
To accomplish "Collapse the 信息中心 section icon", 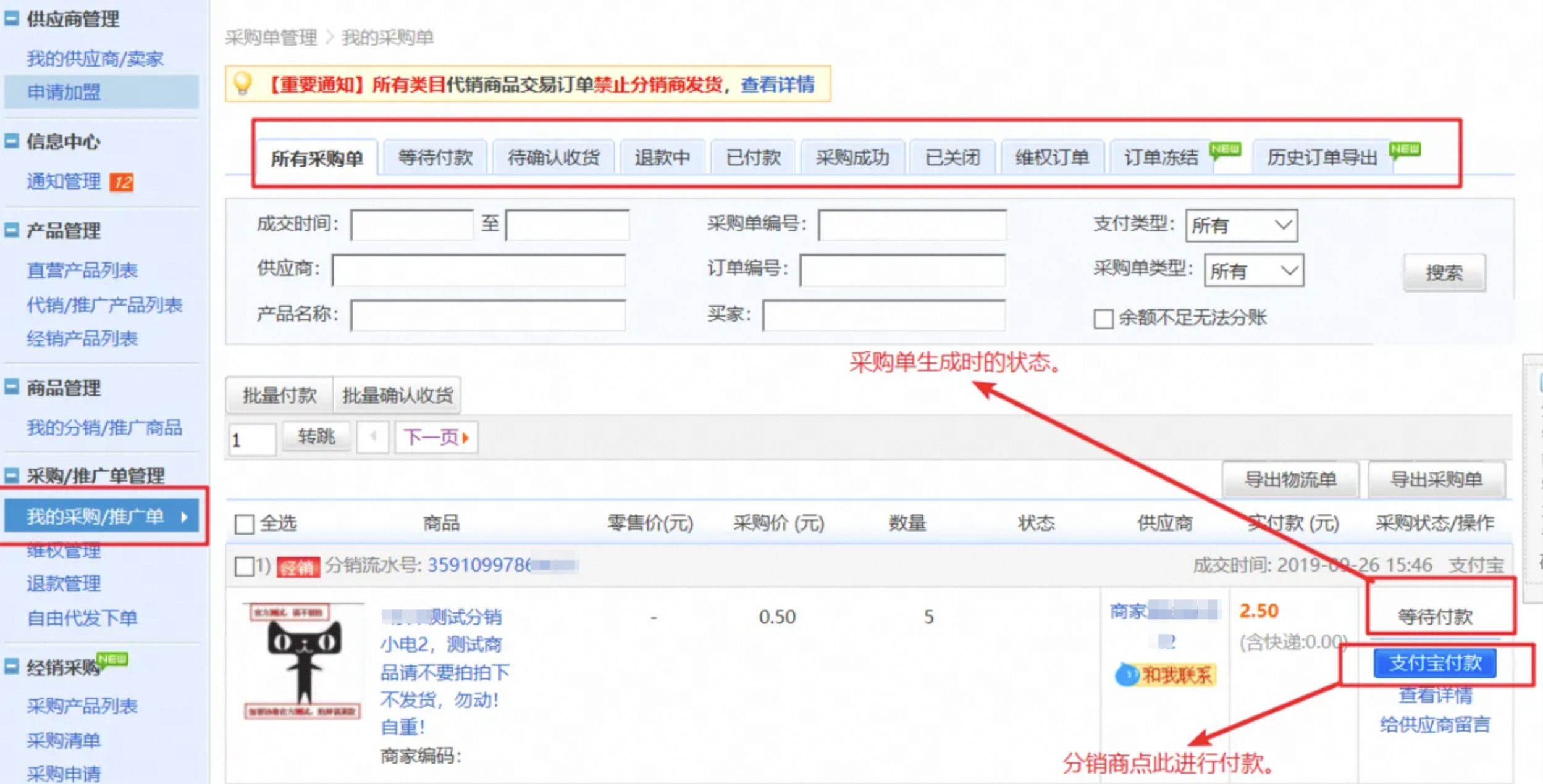I will click(12, 141).
